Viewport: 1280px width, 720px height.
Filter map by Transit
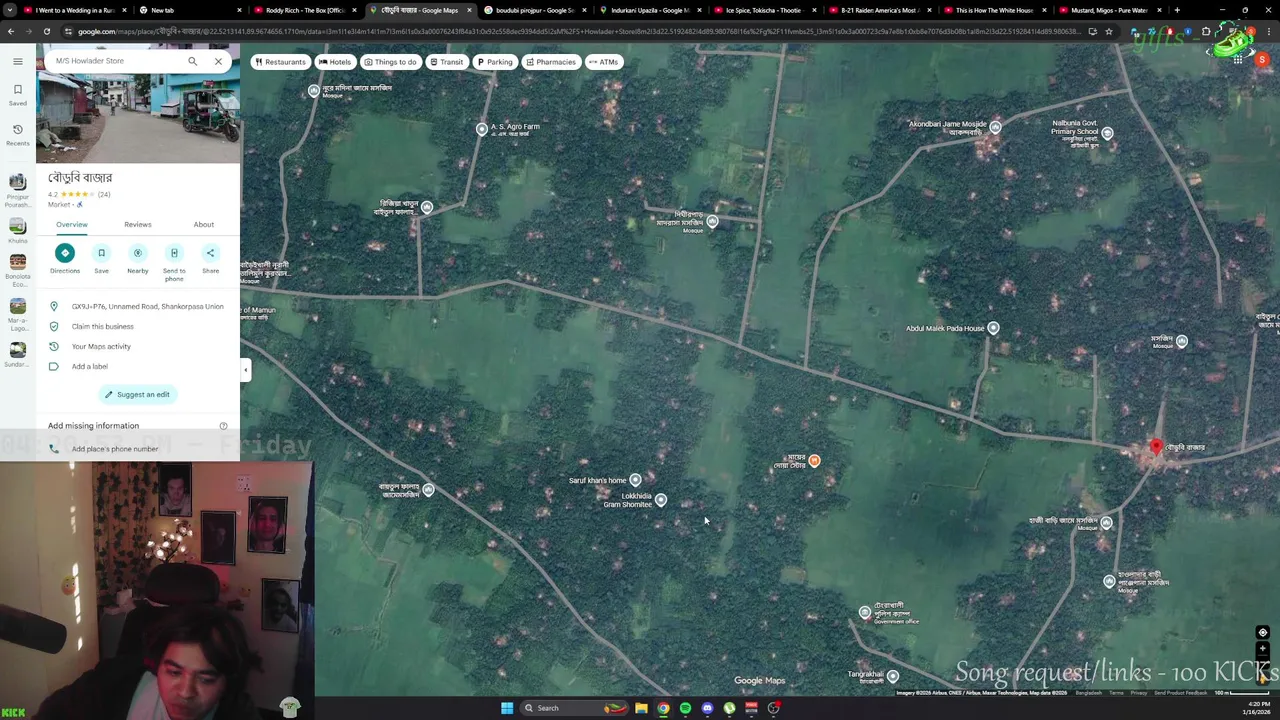446,62
